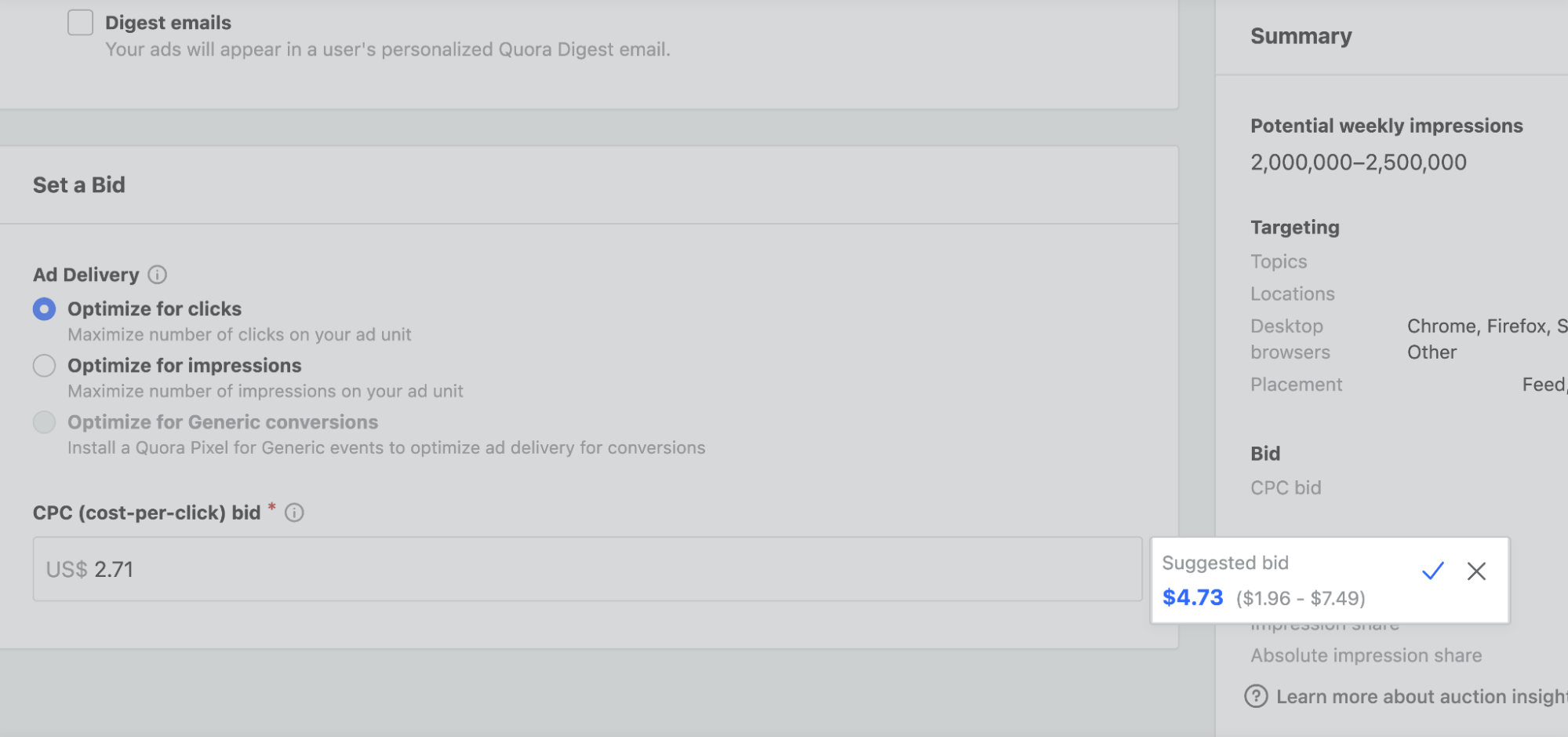Image resolution: width=1568 pixels, height=737 pixels.
Task: Click the auction insights help icon
Action: [x=1256, y=696]
